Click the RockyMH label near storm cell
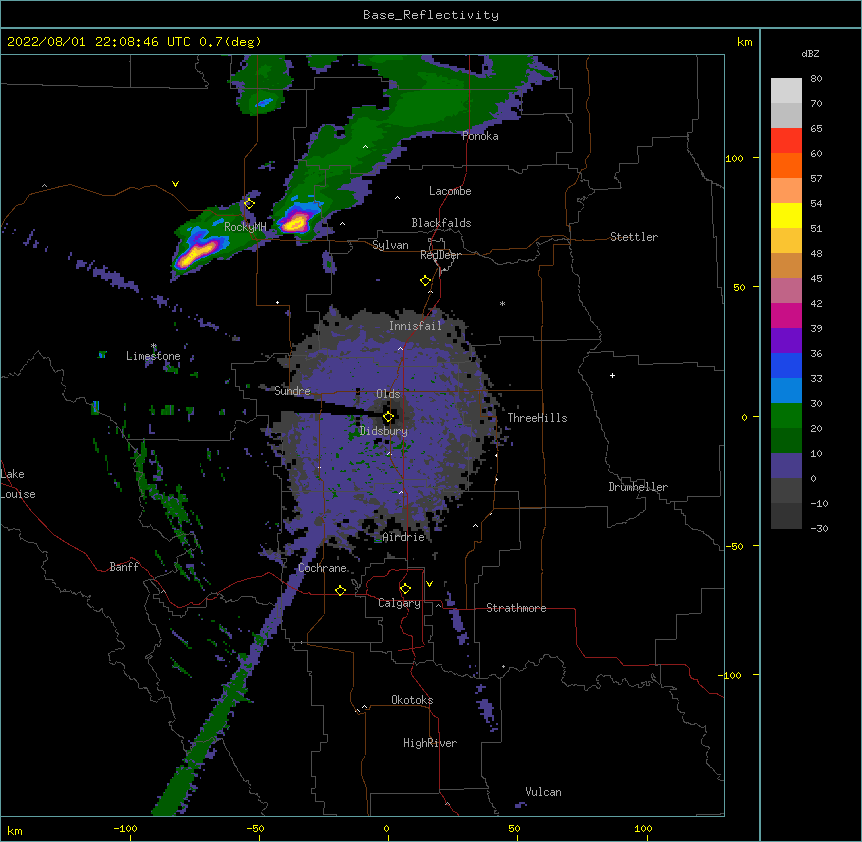Image resolution: width=862 pixels, height=842 pixels. [245, 227]
